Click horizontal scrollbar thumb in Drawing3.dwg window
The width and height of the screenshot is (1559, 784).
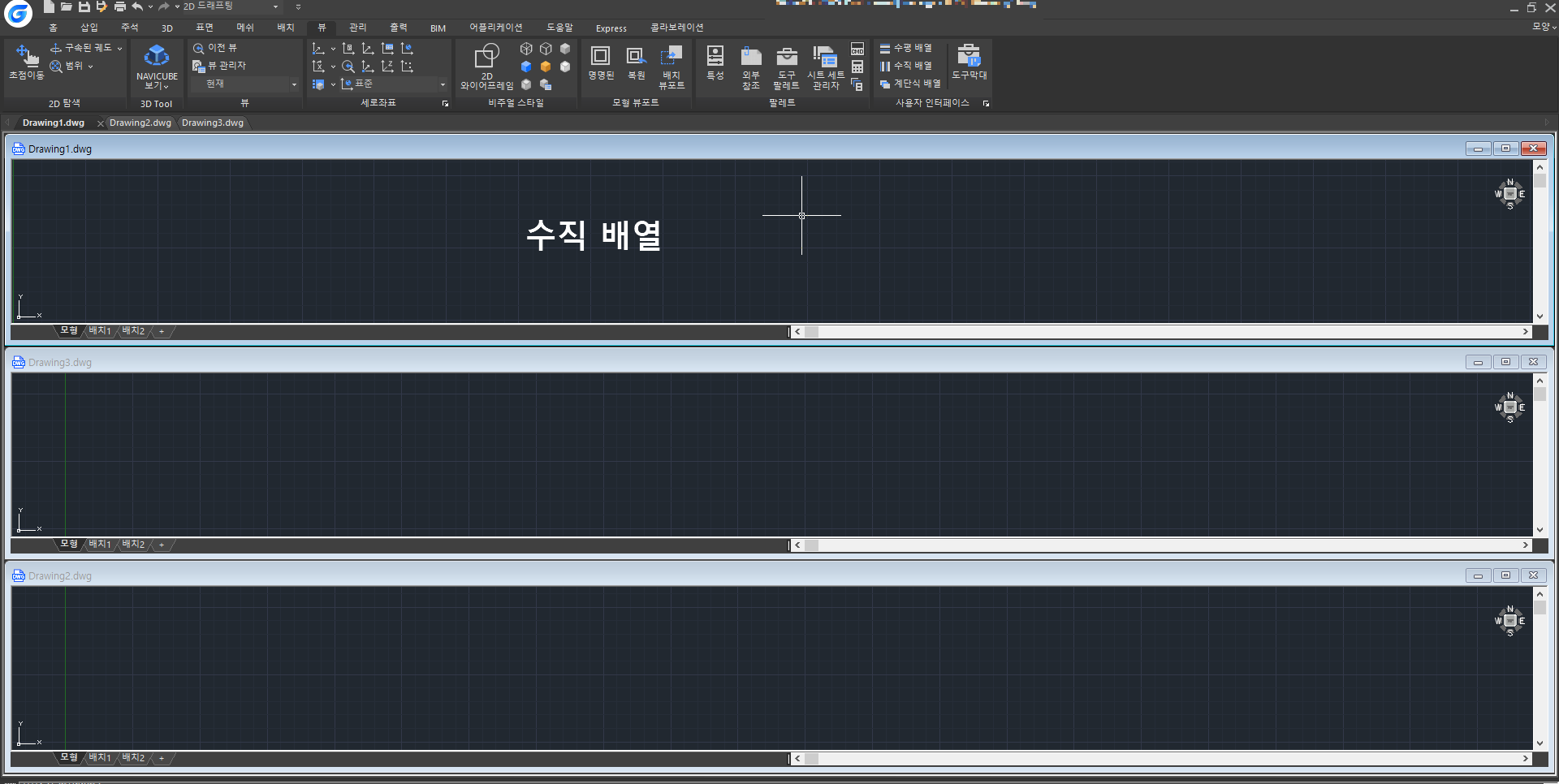click(812, 545)
